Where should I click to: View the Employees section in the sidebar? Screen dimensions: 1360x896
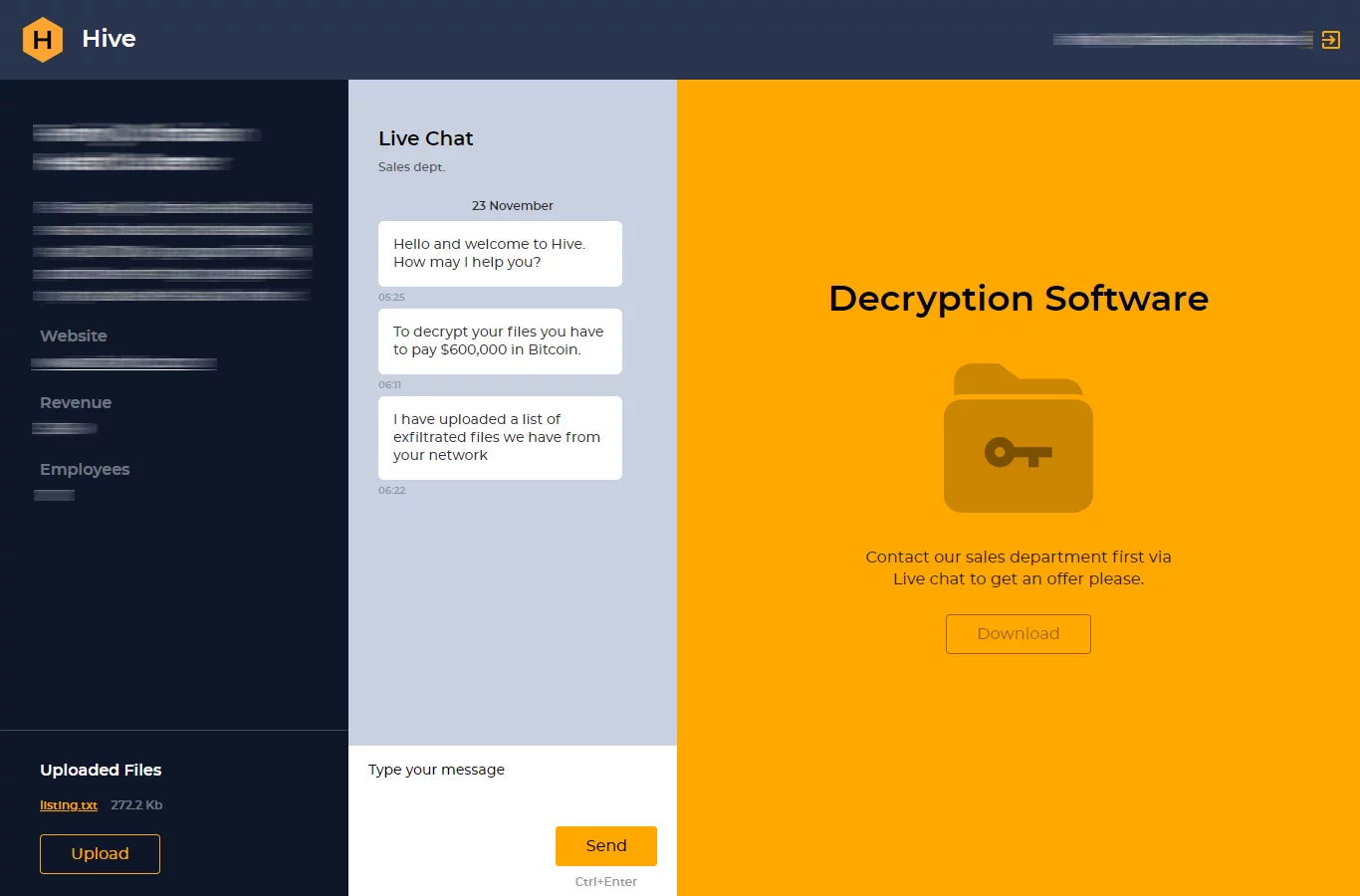tap(84, 469)
